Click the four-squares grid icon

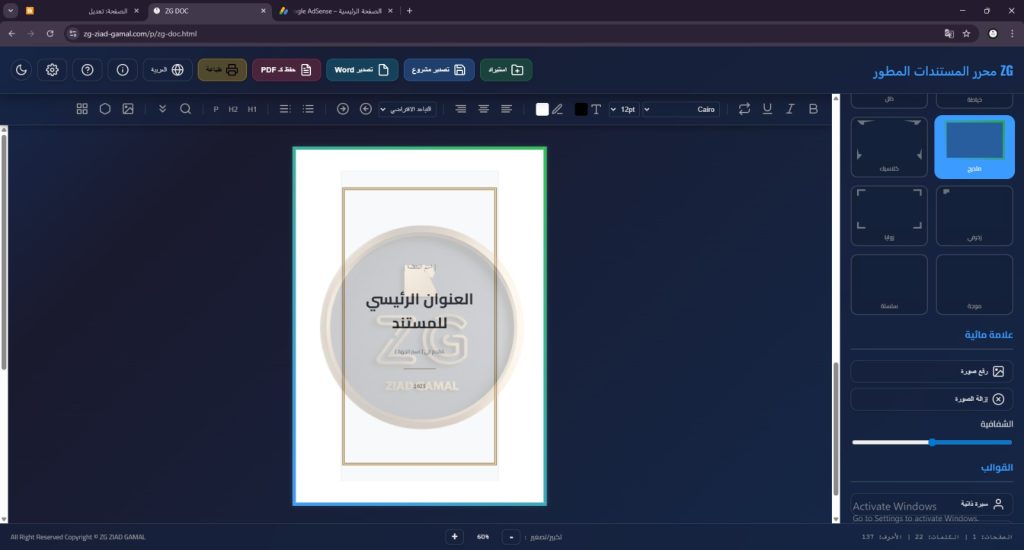(82, 108)
